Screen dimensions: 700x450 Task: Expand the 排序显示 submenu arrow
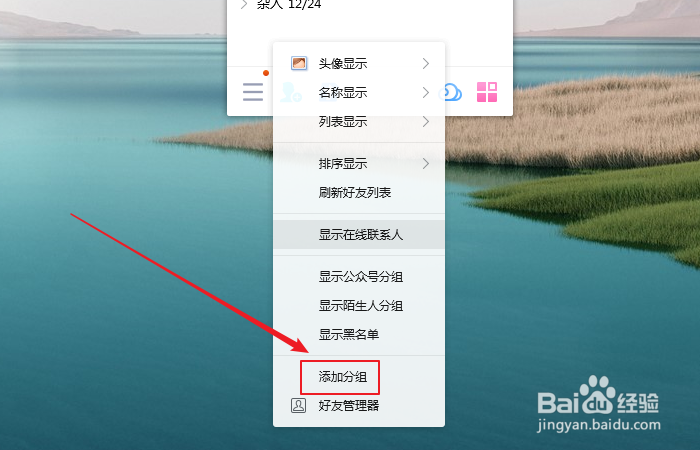425,164
